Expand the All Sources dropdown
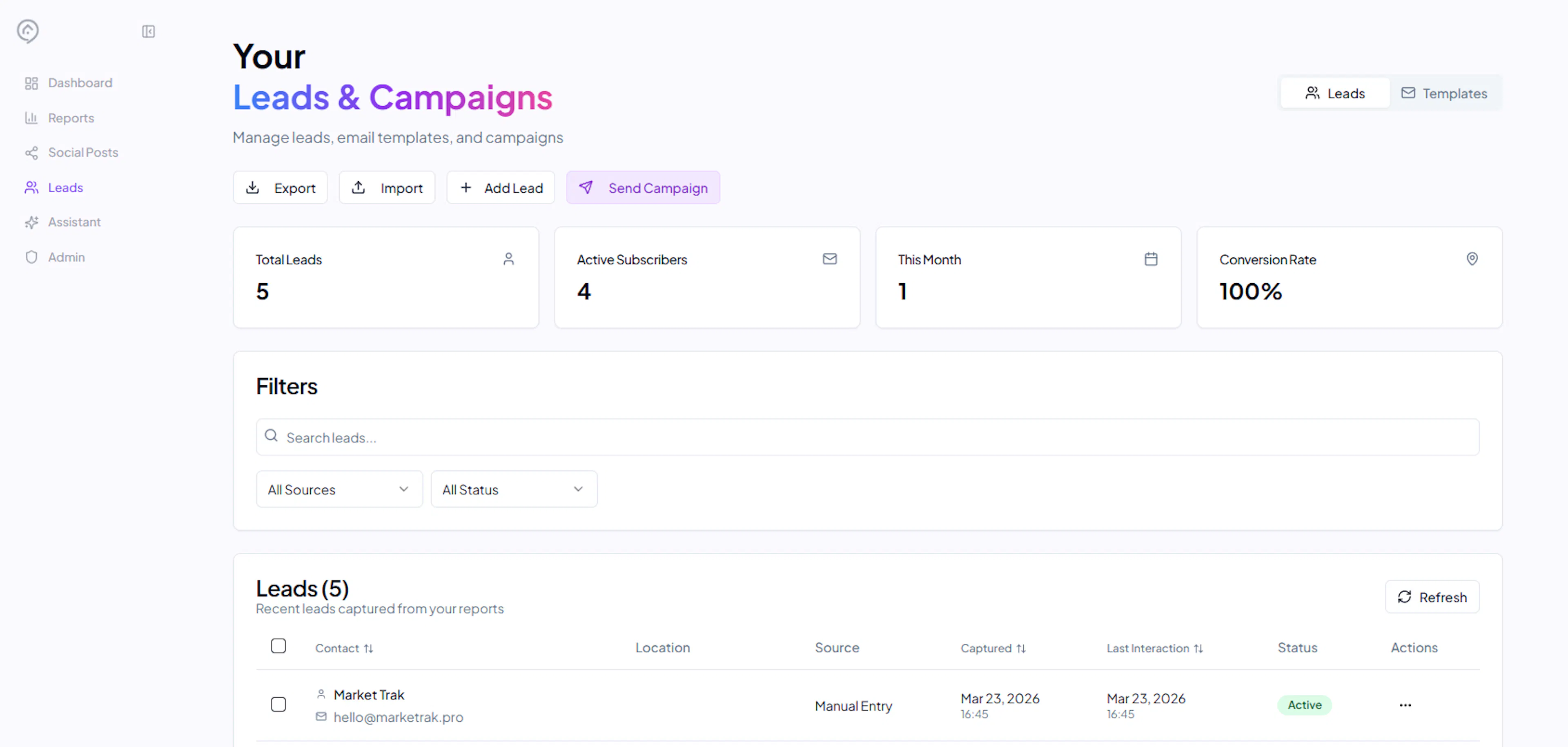 point(339,490)
